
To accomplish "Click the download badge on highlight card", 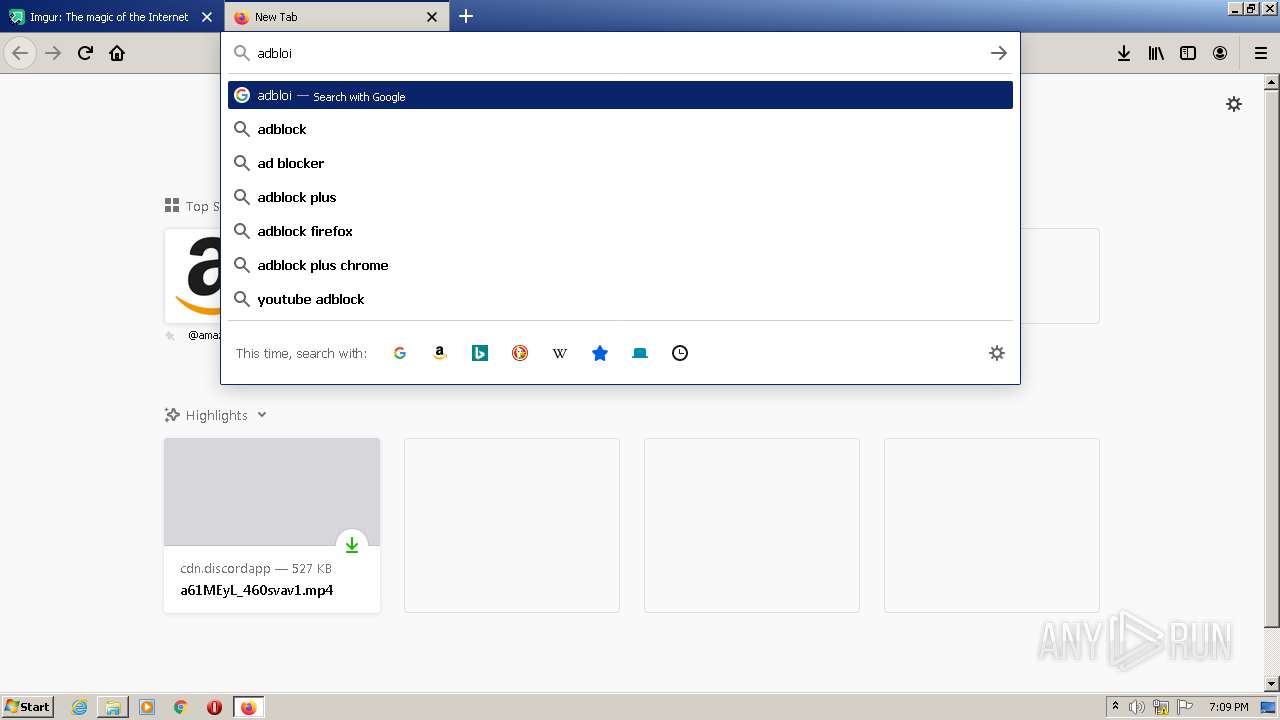I will pyautogui.click(x=352, y=545).
